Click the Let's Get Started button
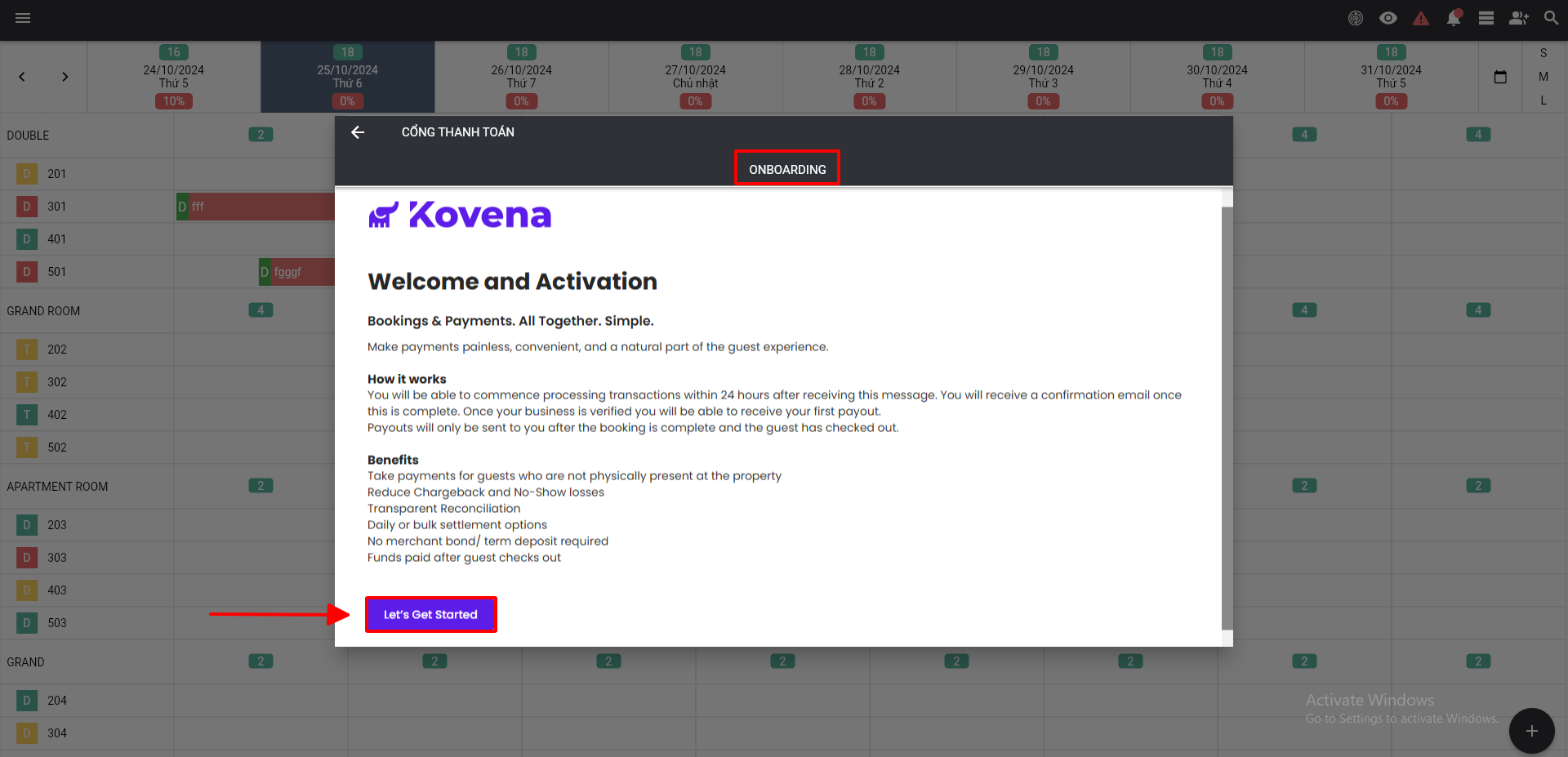This screenshot has width=1568, height=757. (x=431, y=614)
